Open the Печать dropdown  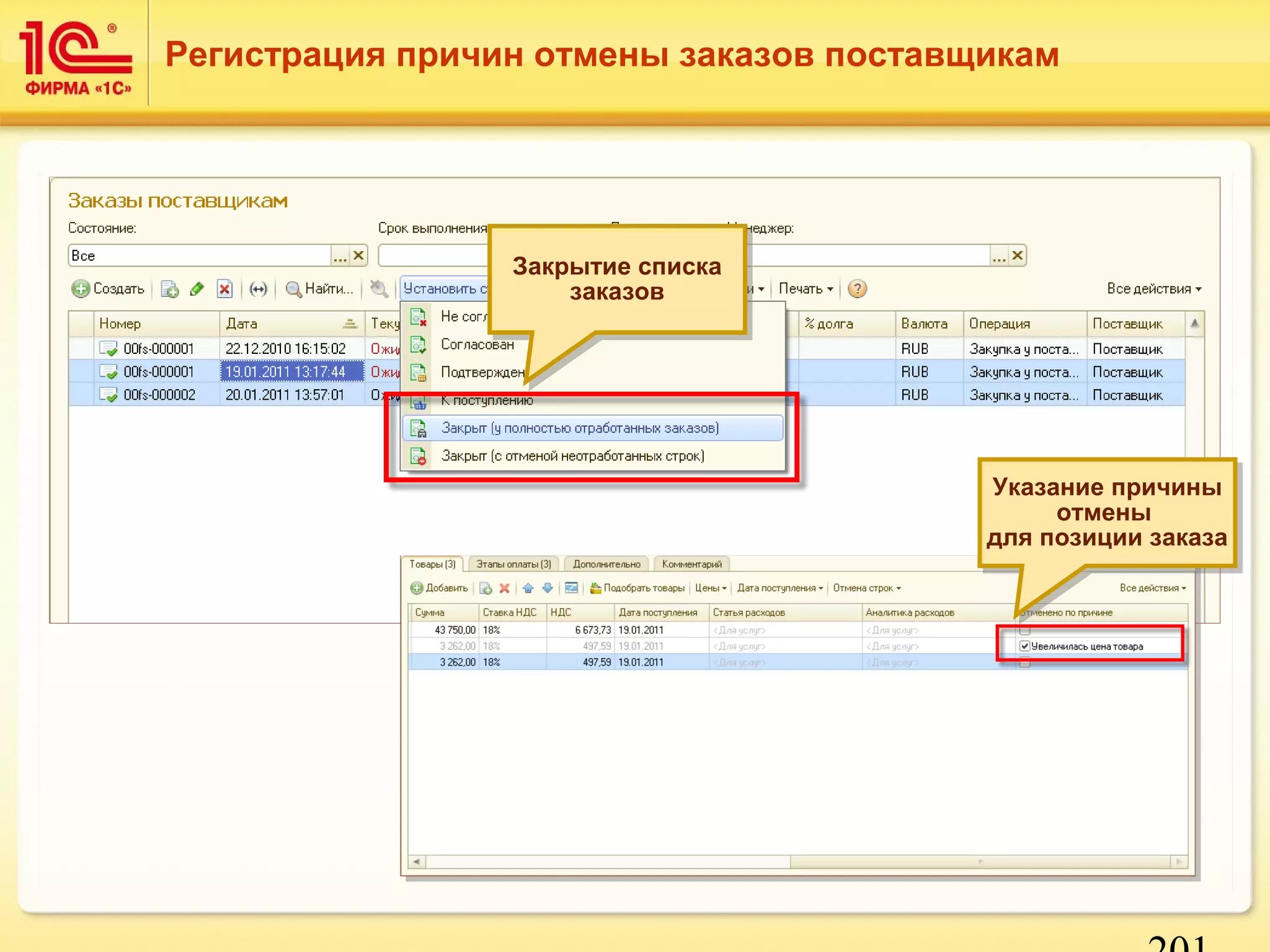806,289
